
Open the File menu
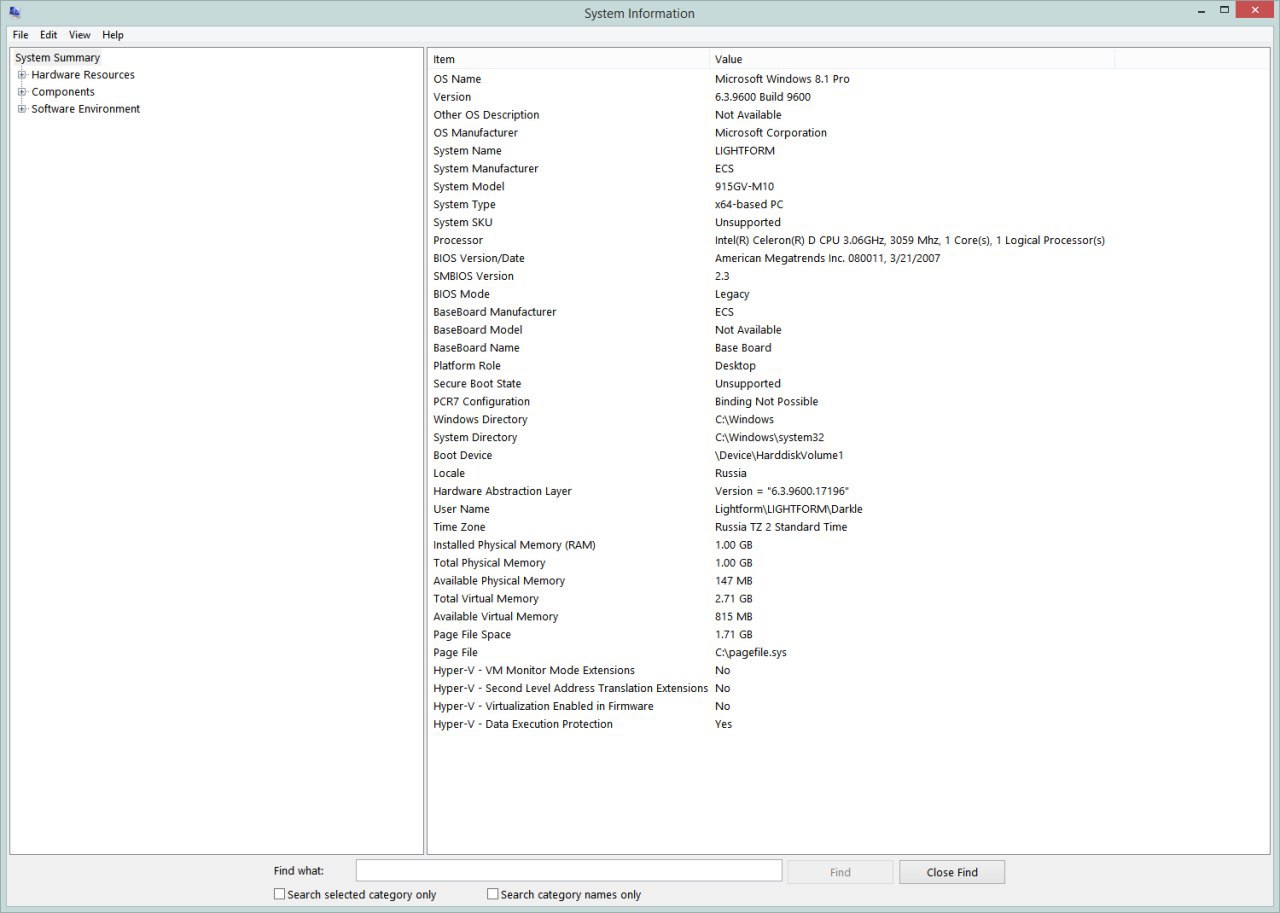pos(21,35)
